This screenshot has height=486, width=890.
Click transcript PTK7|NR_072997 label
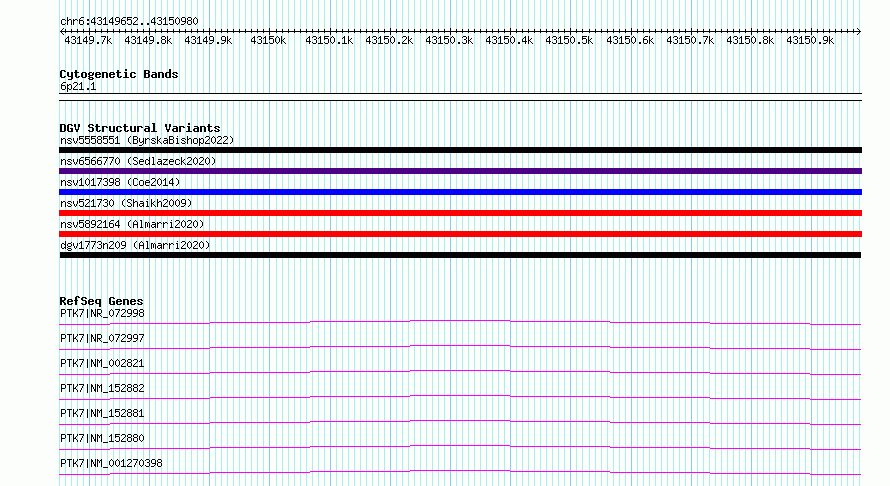(x=102, y=338)
